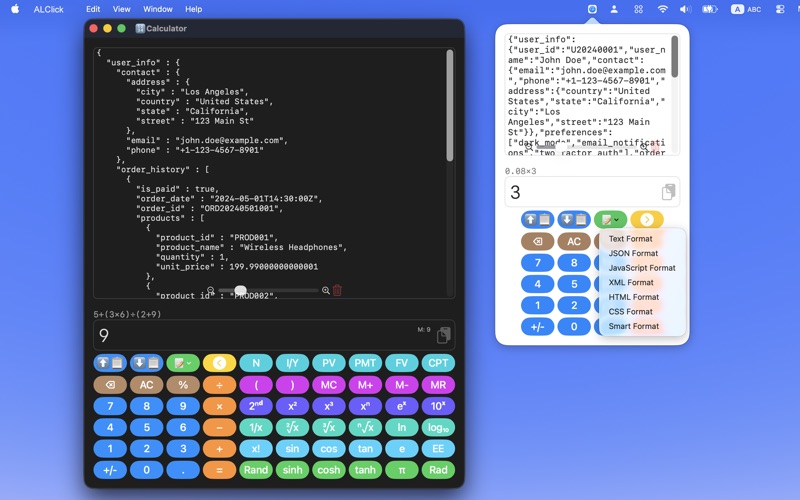800x500 pixels.
Task: Click the user account icon in the menu bar
Action: 614,9
